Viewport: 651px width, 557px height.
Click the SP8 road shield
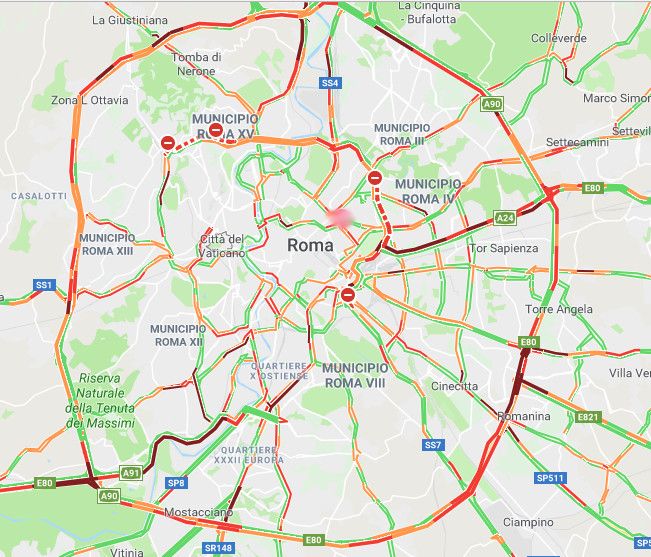(176, 483)
